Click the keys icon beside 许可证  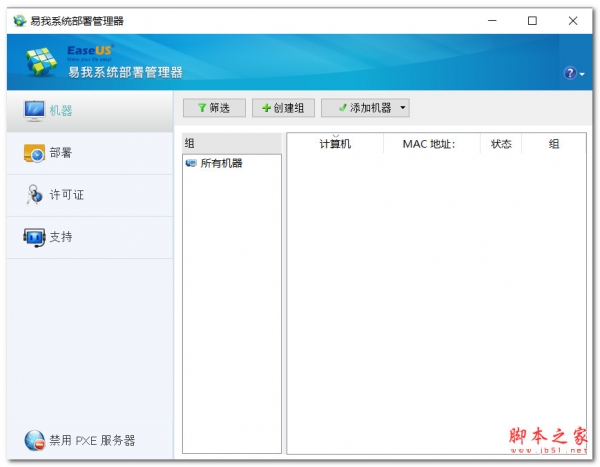pyautogui.click(x=34, y=194)
